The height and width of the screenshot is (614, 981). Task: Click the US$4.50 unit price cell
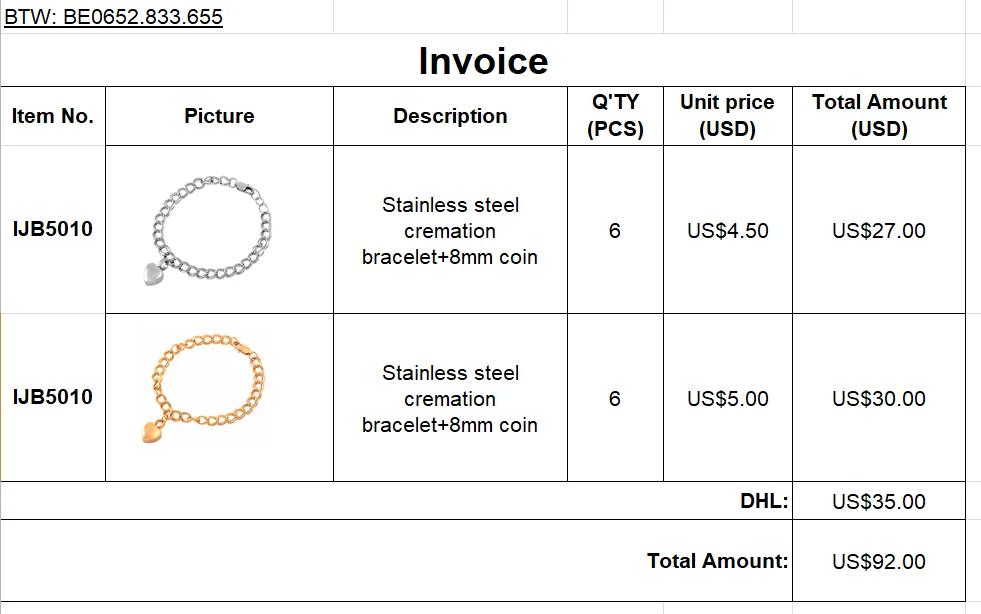[x=728, y=230]
